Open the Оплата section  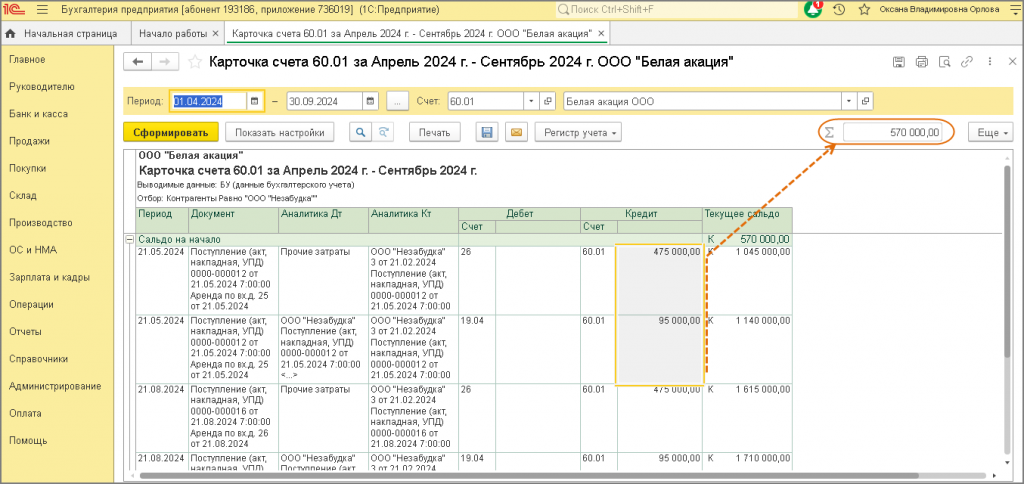pyautogui.click(x=25, y=413)
